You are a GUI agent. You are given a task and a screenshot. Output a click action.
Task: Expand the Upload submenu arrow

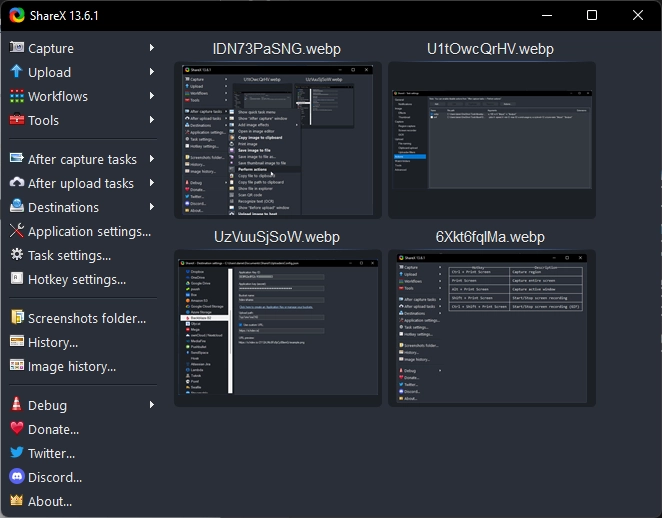152,72
